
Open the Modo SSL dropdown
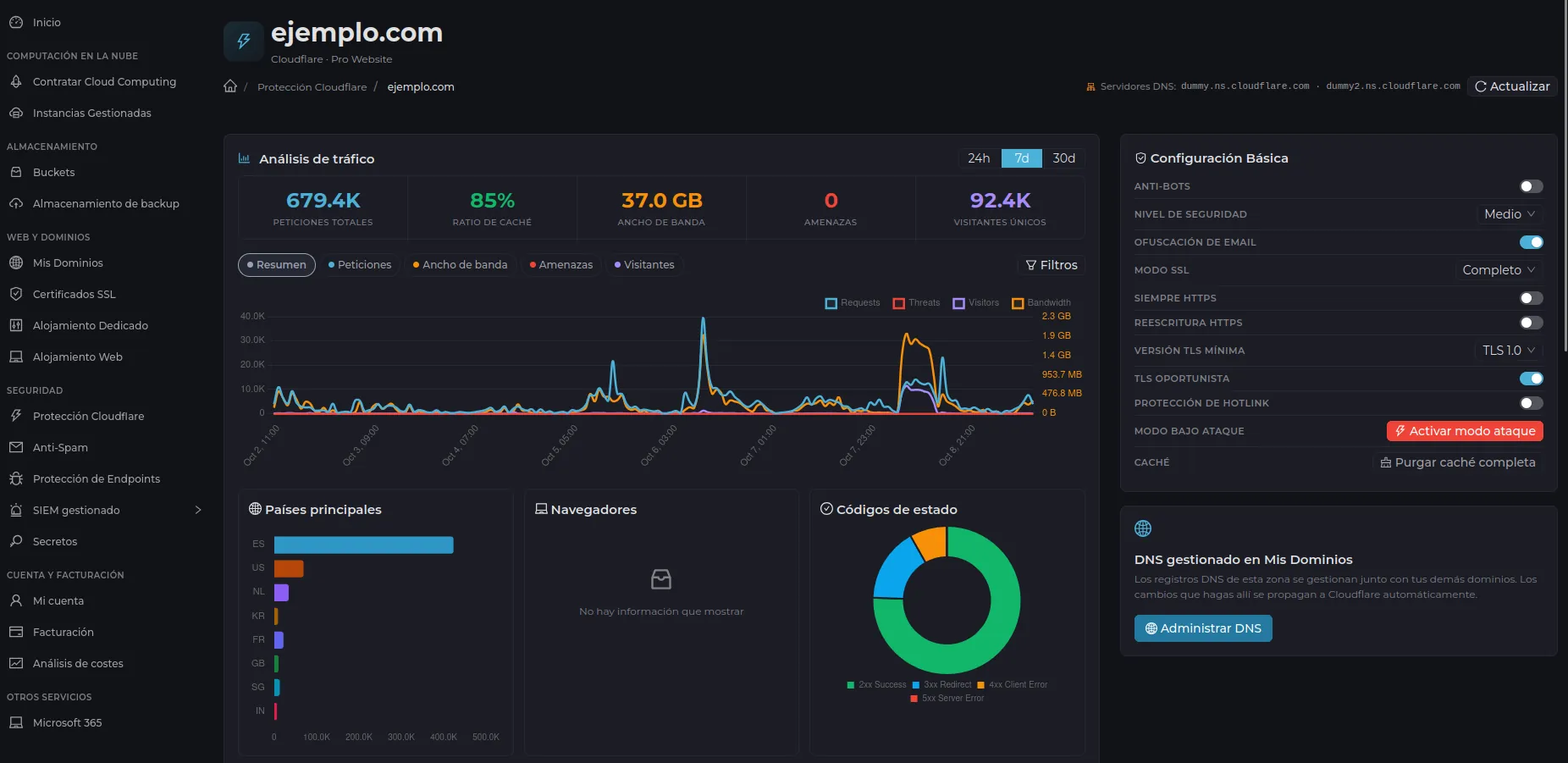point(1499,270)
